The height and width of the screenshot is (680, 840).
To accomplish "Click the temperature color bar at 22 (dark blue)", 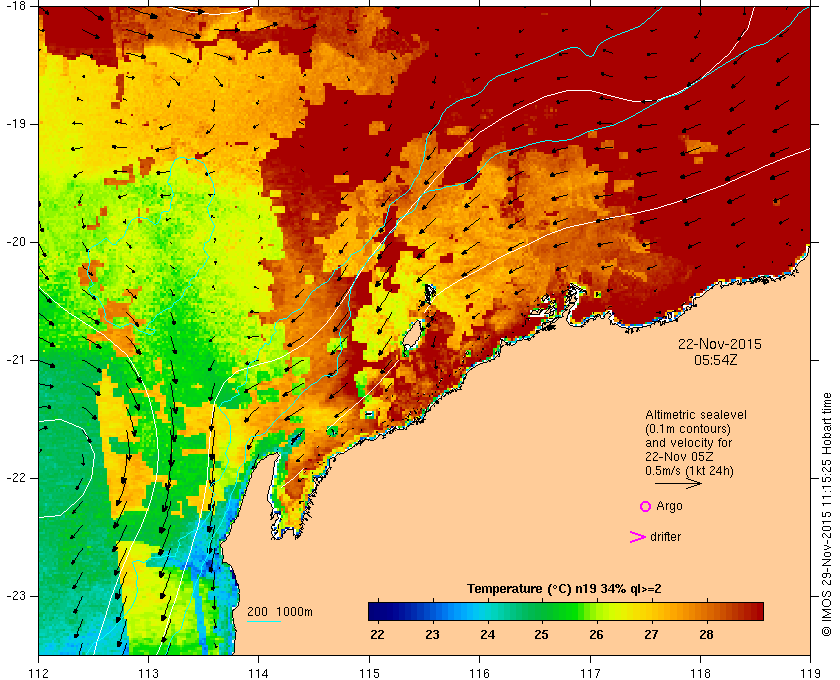I will [x=378, y=611].
